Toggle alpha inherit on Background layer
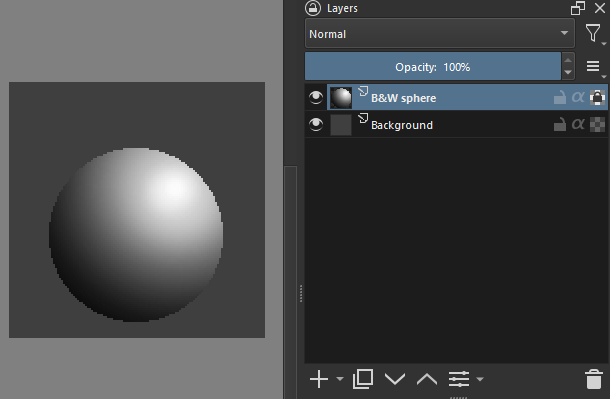The image size is (610, 399). tap(578, 124)
